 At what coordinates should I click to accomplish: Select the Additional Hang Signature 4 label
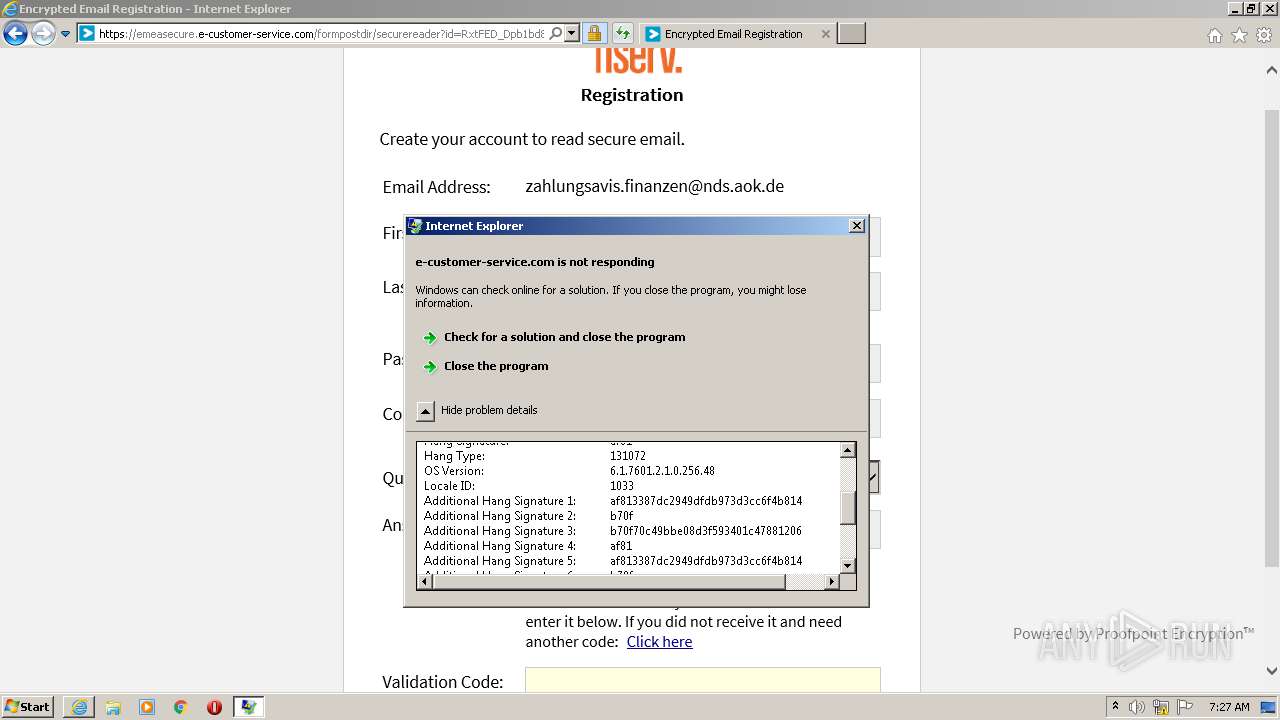point(500,546)
